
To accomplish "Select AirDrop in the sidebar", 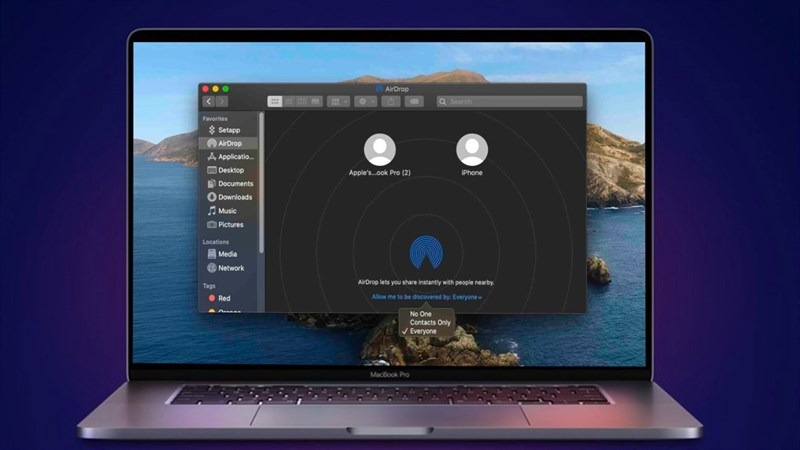I will click(229, 143).
